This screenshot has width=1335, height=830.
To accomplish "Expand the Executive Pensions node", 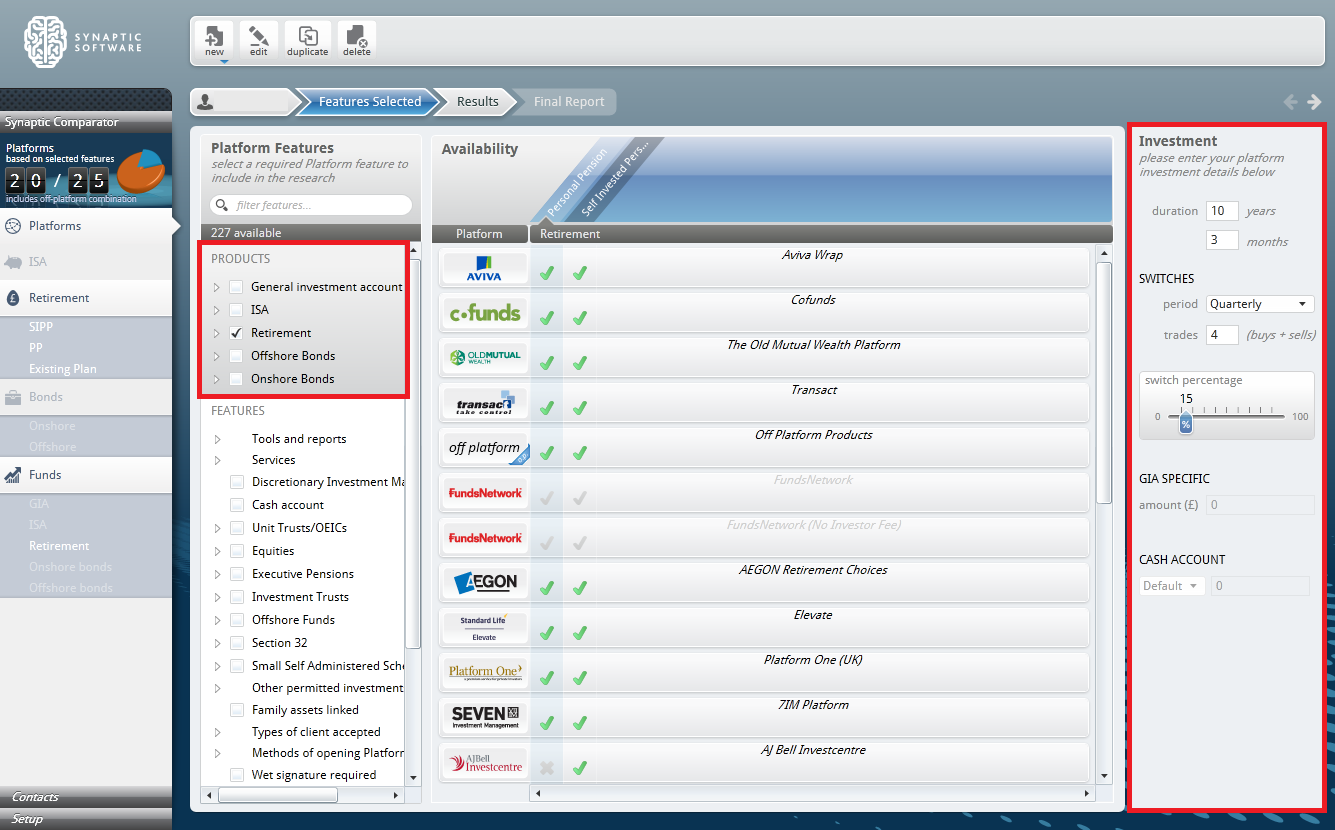I will point(218,574).
